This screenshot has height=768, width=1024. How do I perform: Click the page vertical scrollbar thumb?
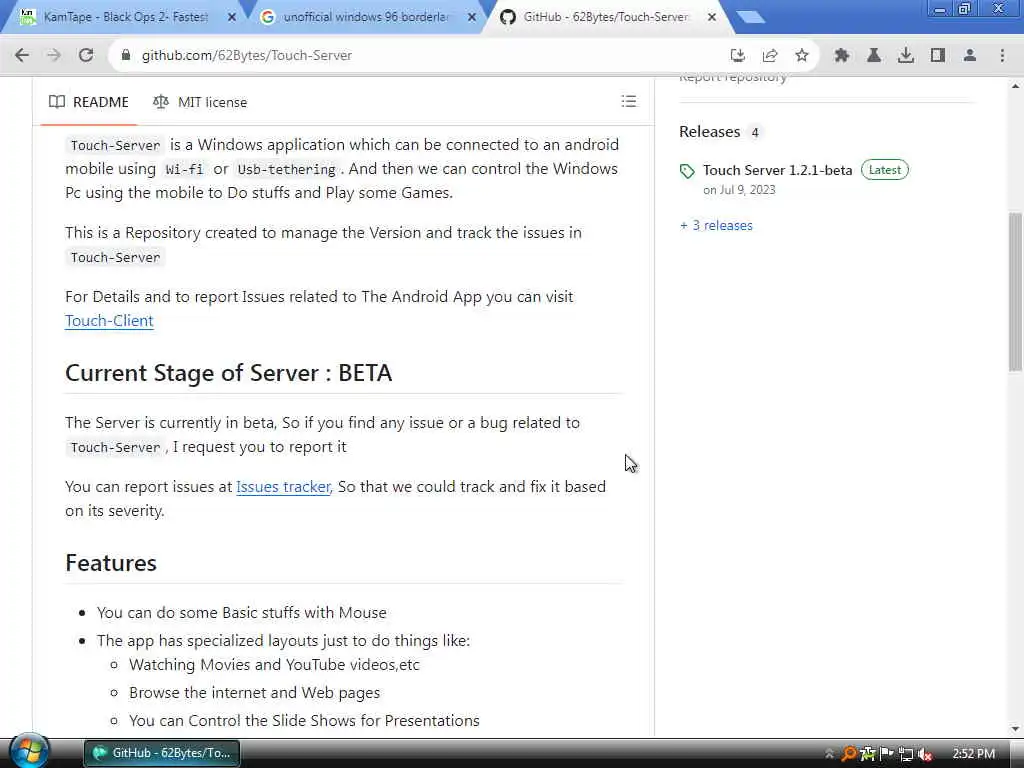click(1015, 291)
